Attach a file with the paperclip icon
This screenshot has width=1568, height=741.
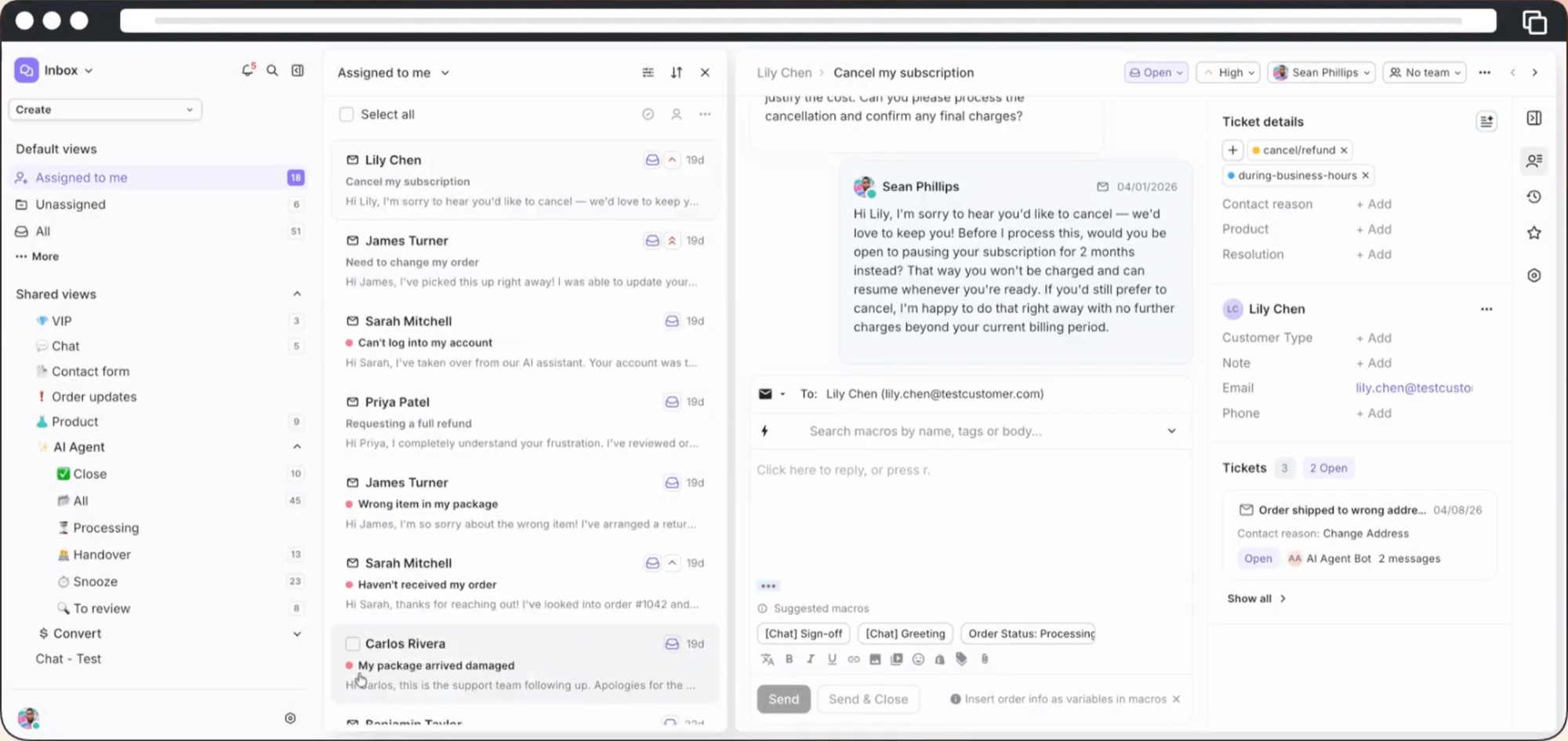[x=985, y=659]
